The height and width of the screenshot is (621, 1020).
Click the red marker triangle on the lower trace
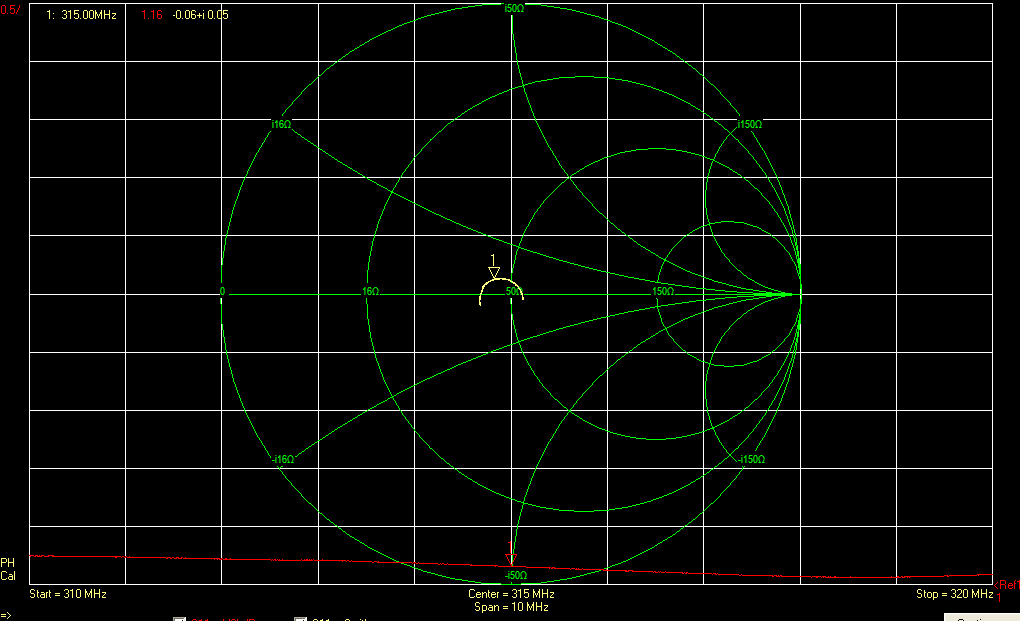(511, 559)
